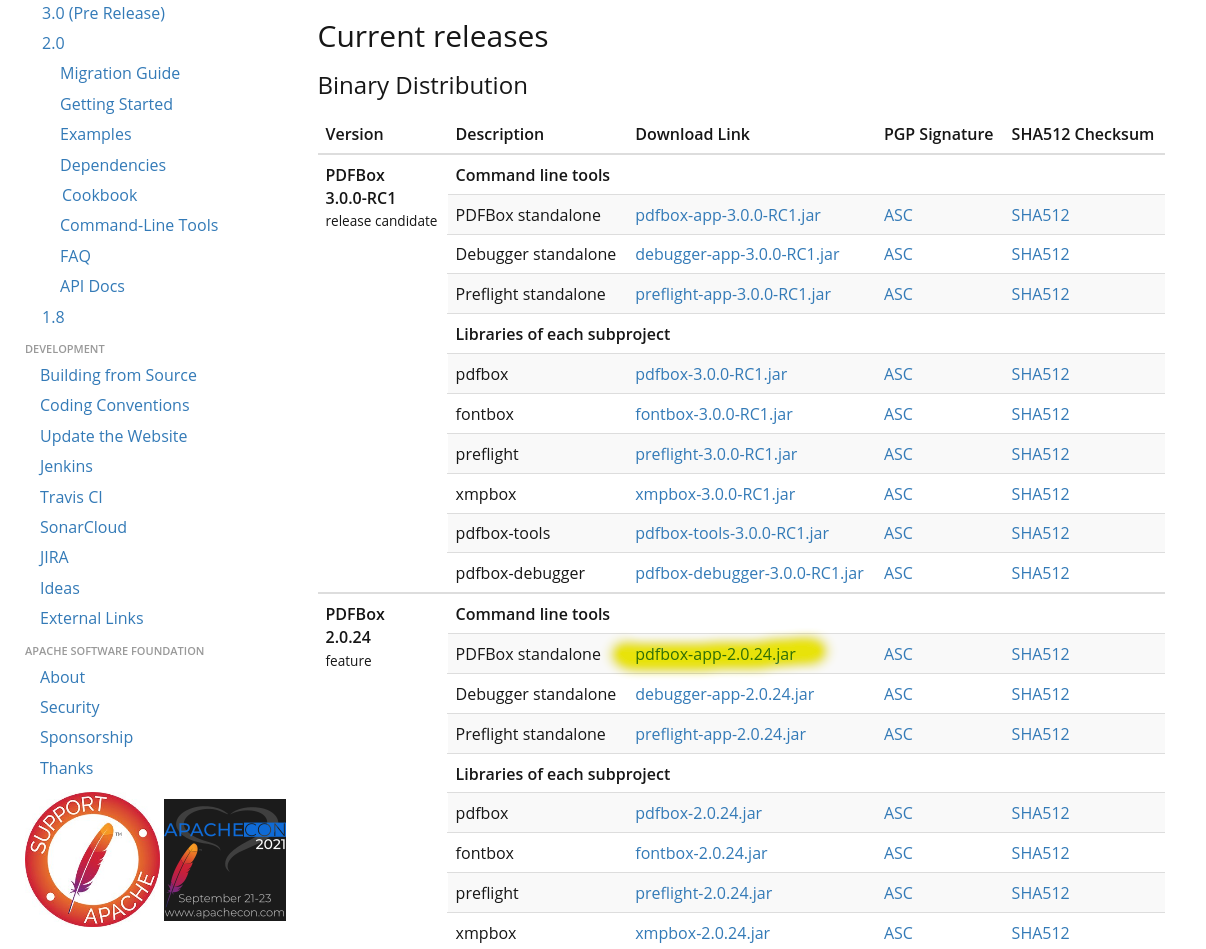Download pdfbox-tools-3.0.0-RC1.jar

pyautogui.click(x=732, y=533)
